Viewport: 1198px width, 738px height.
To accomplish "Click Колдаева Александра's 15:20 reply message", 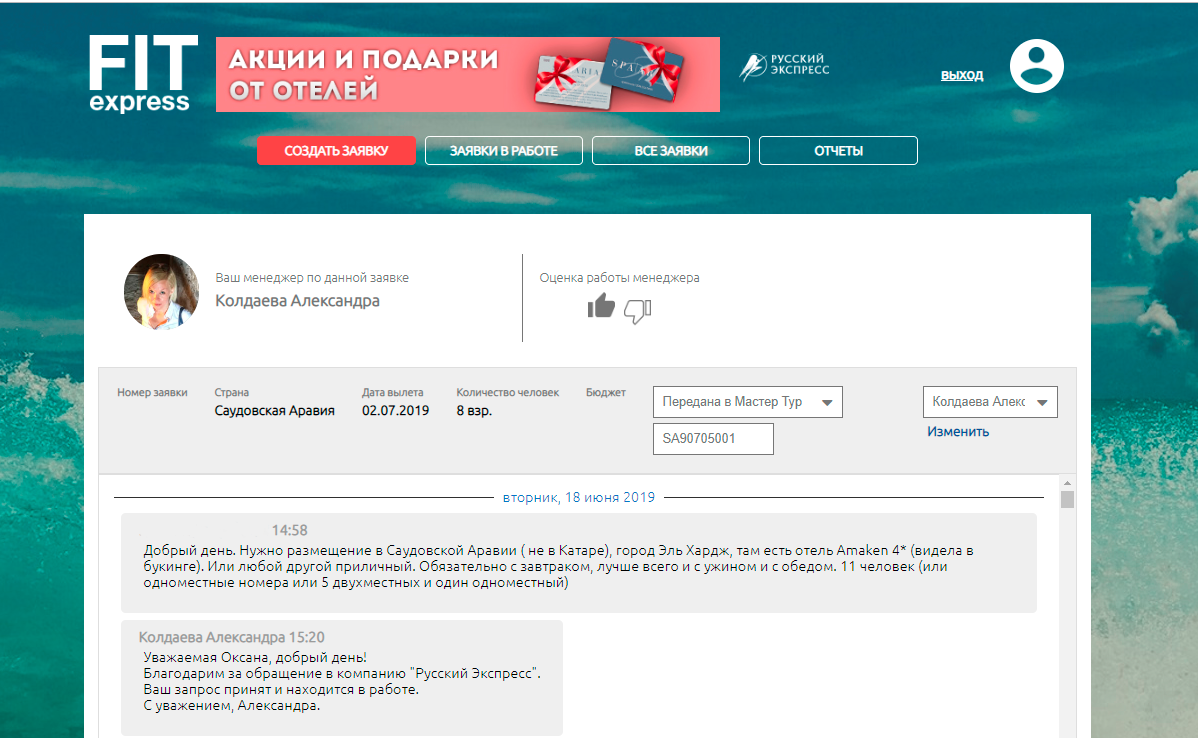I will tap(341, 678).
